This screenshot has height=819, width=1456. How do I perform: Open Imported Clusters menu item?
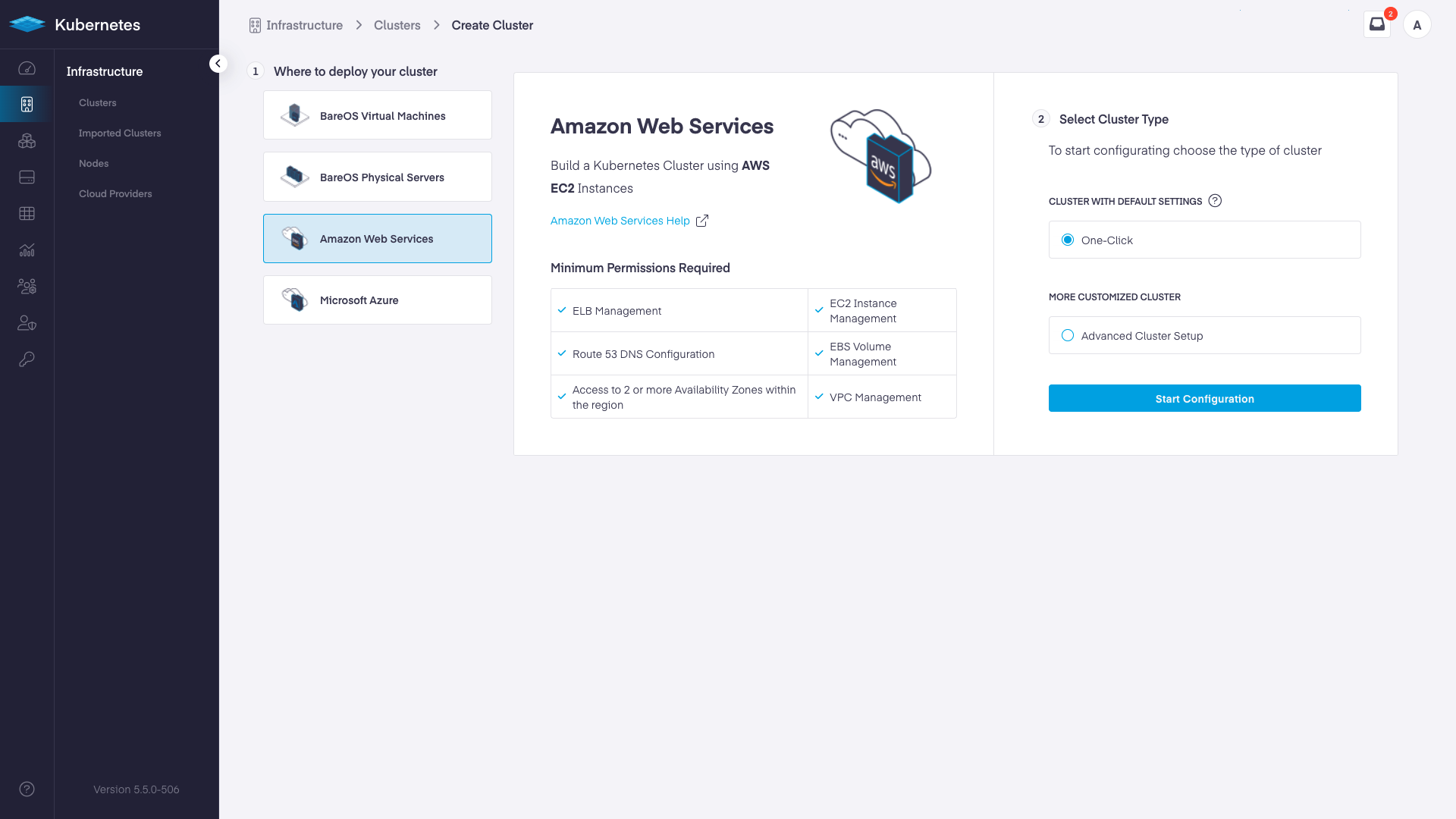click(x=120, y=133)
